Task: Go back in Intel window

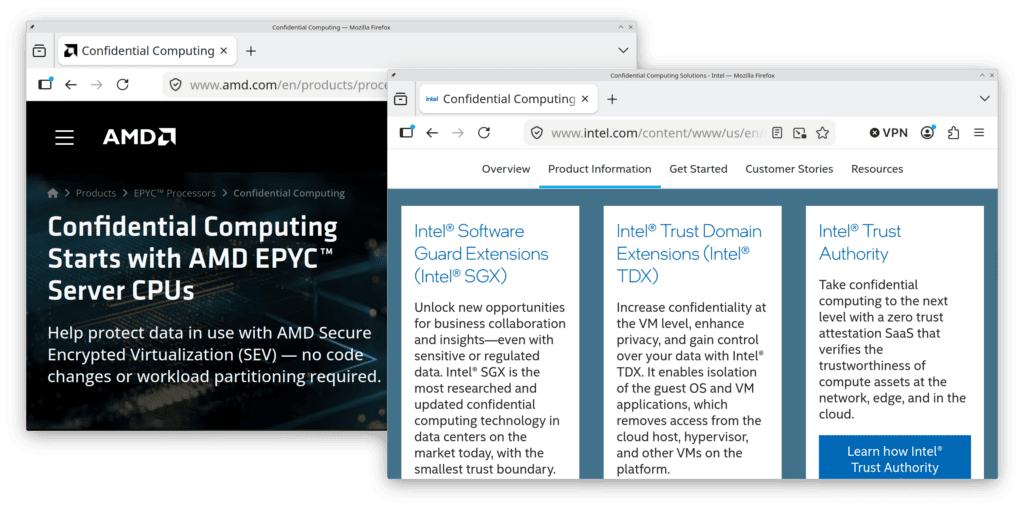Action: click(x=432, y=133)
